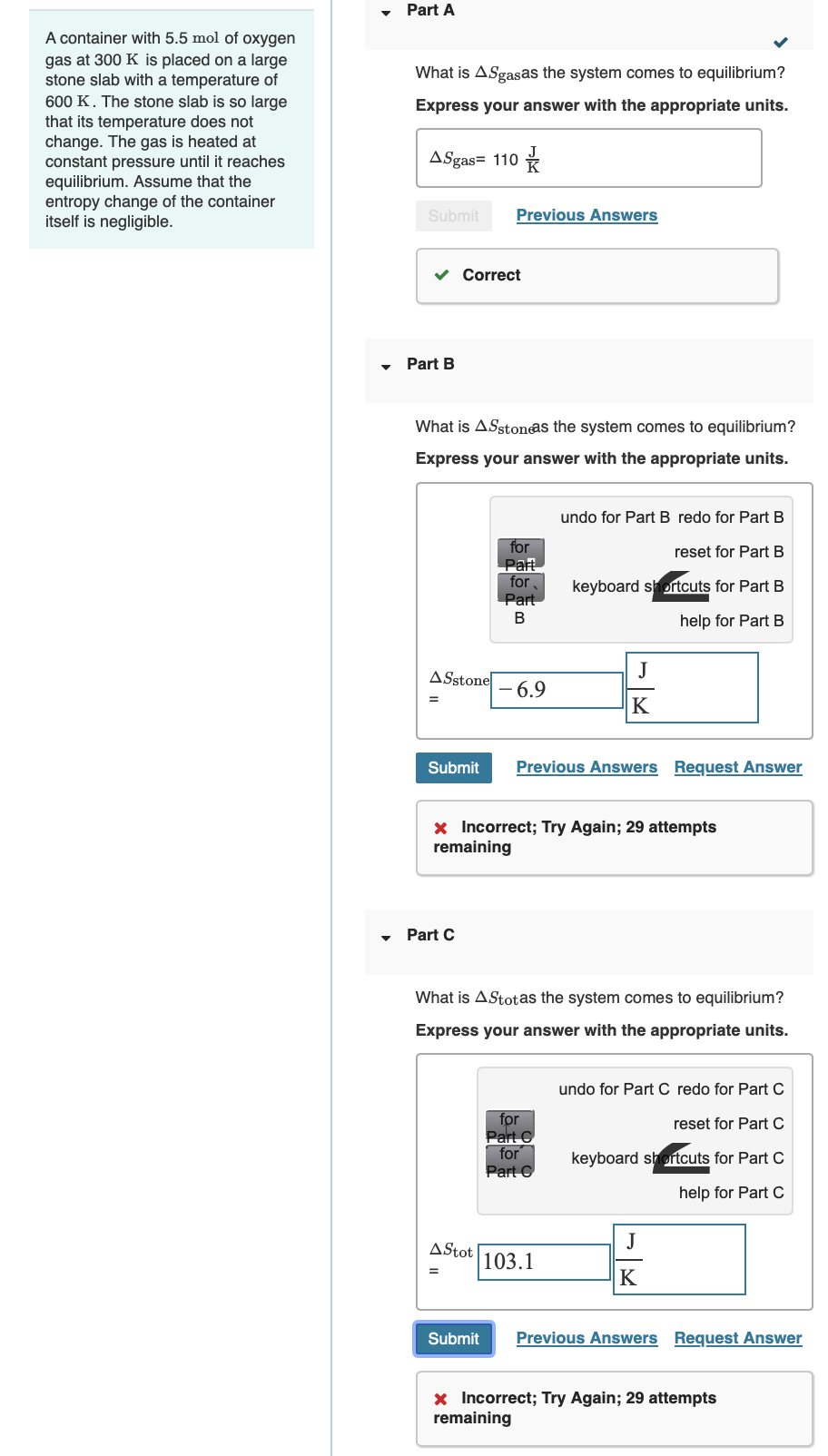Collapse the Part B section
The height and width of the screenshot is (1456, 828).
click(x=385, y=365)
